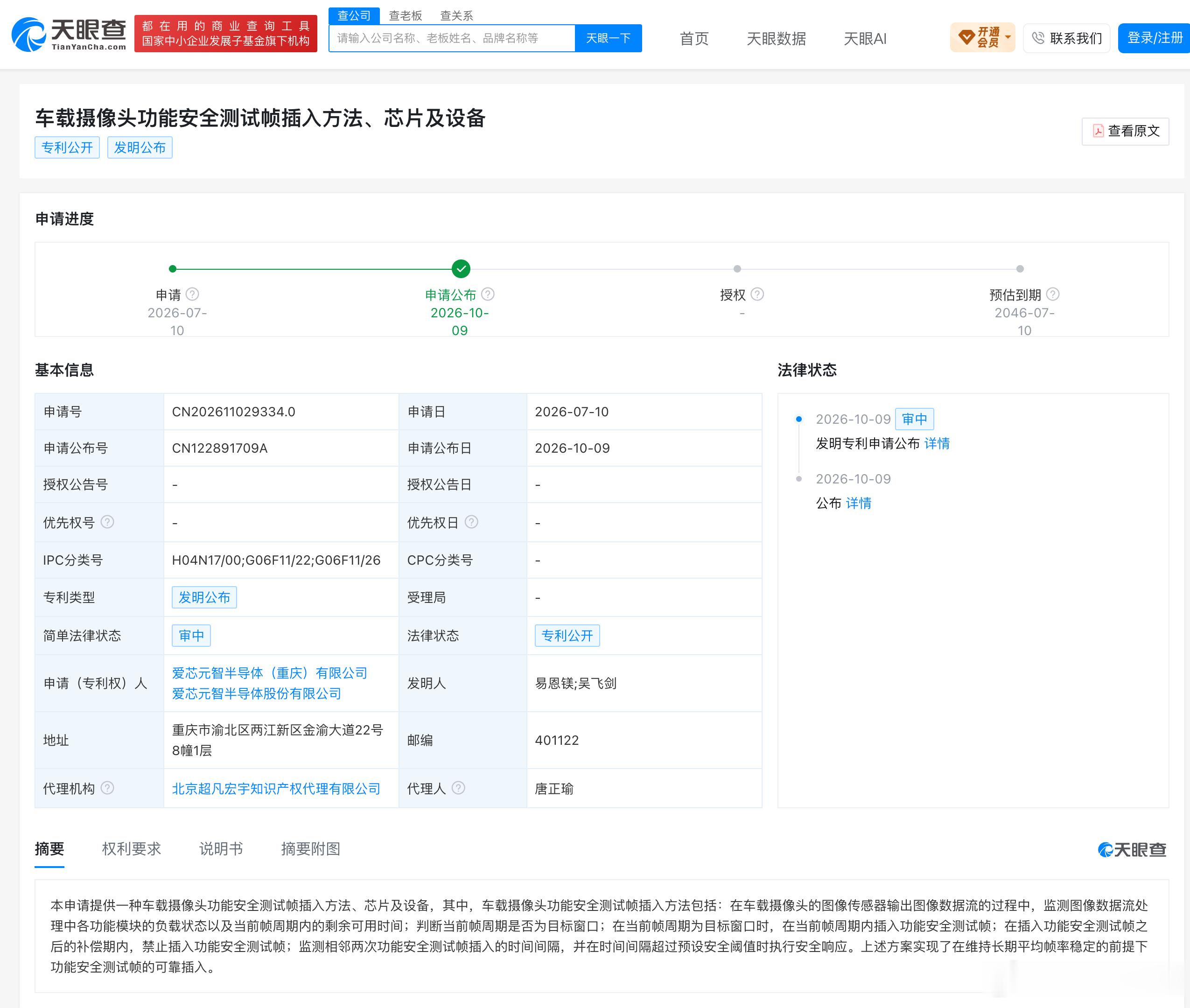
Task: Focus the company name search field
Action: [452, 38]
